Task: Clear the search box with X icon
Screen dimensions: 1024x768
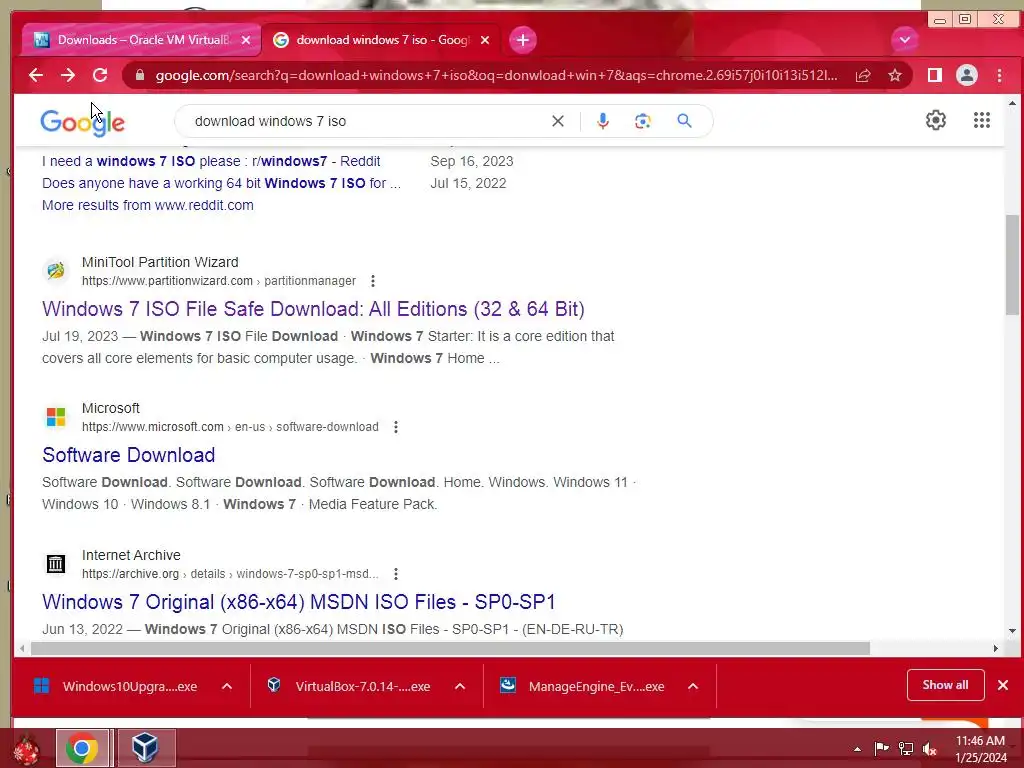Action: [x=558, y=121]
